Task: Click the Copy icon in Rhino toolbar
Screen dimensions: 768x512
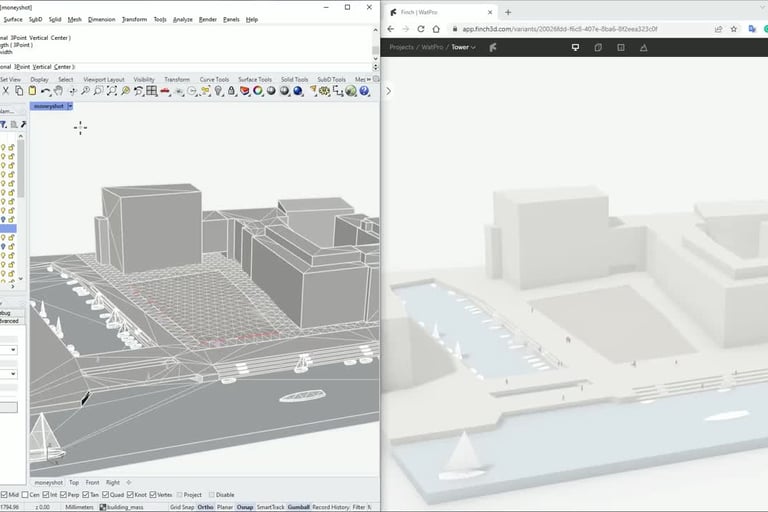Action: point(19,91)
